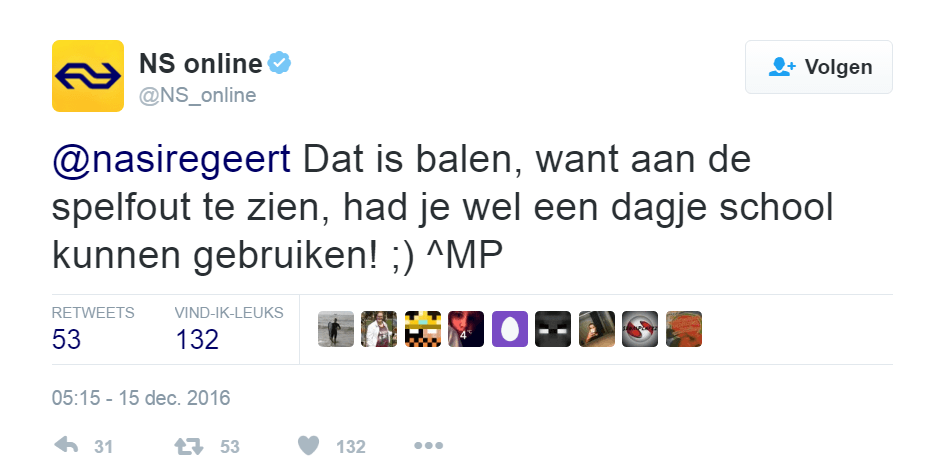Reply to the tweet via arrow icon
This screenshot has width=944, height=473.
tap(67, 446)
